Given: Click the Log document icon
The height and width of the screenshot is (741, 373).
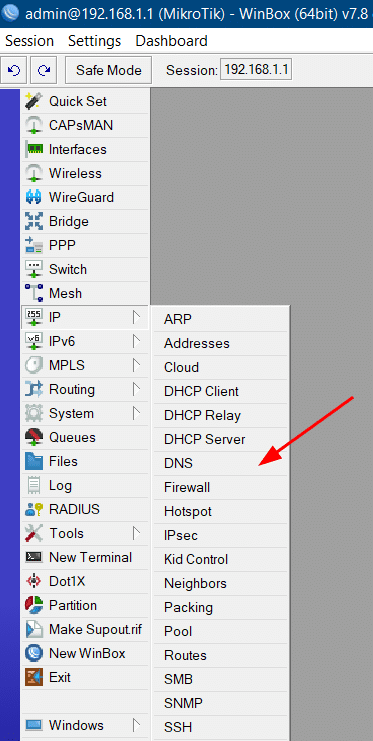Looking at the screenshot, I should click(34, 485).
